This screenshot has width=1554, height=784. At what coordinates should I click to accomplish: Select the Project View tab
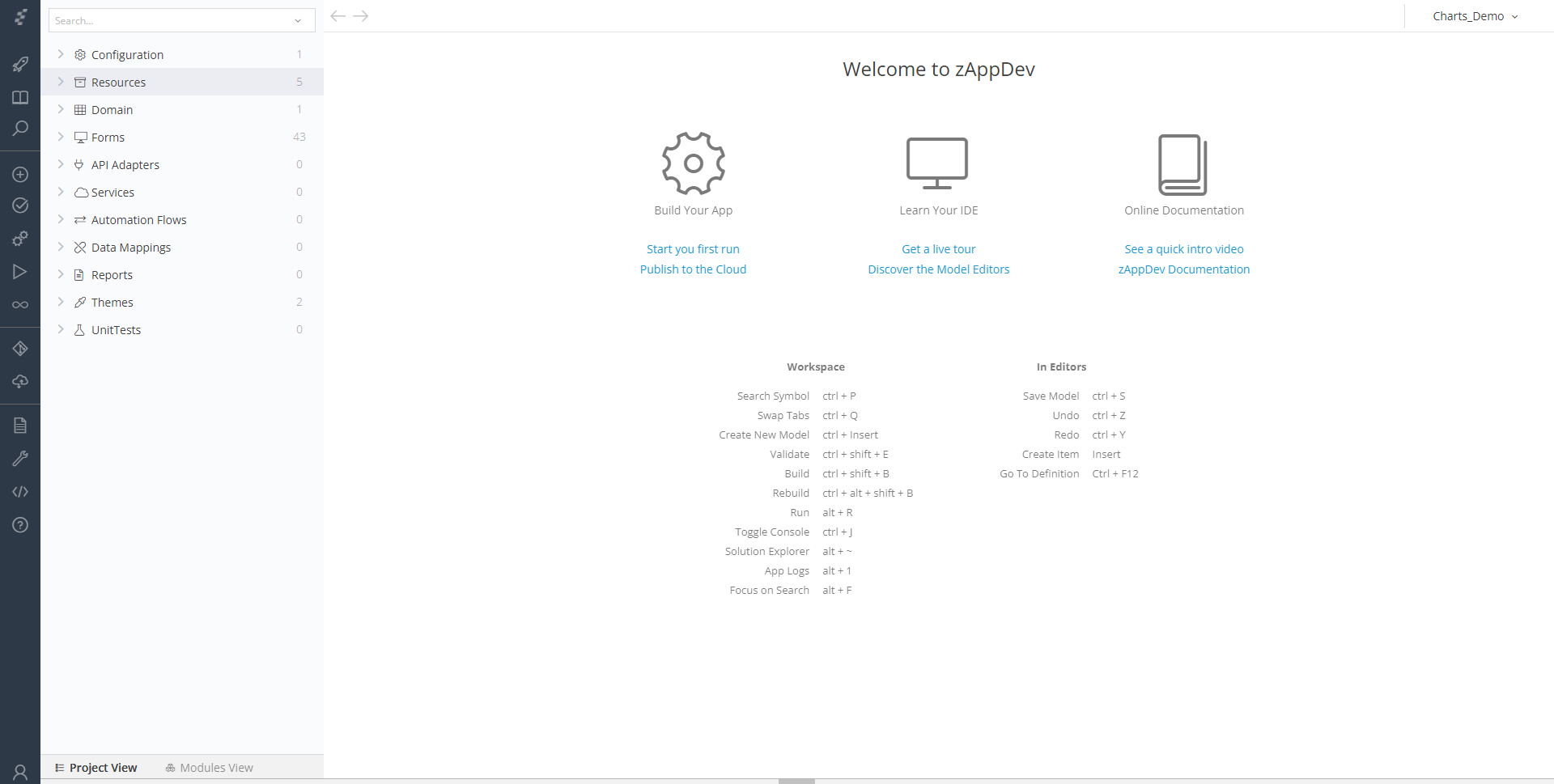point(96,768)
